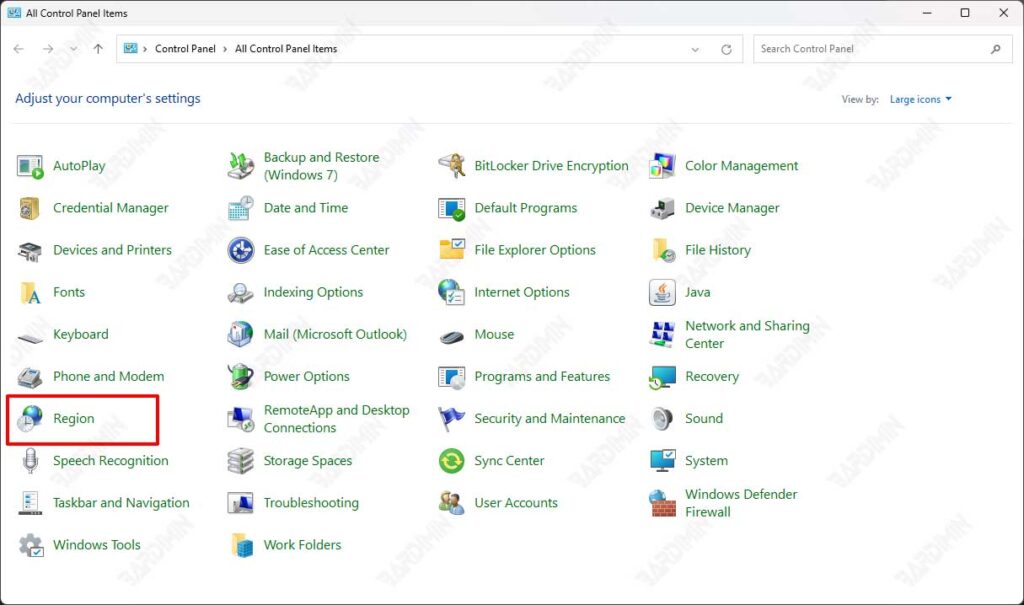Click All Control Panel Items breadcrumb

(286, 49)
